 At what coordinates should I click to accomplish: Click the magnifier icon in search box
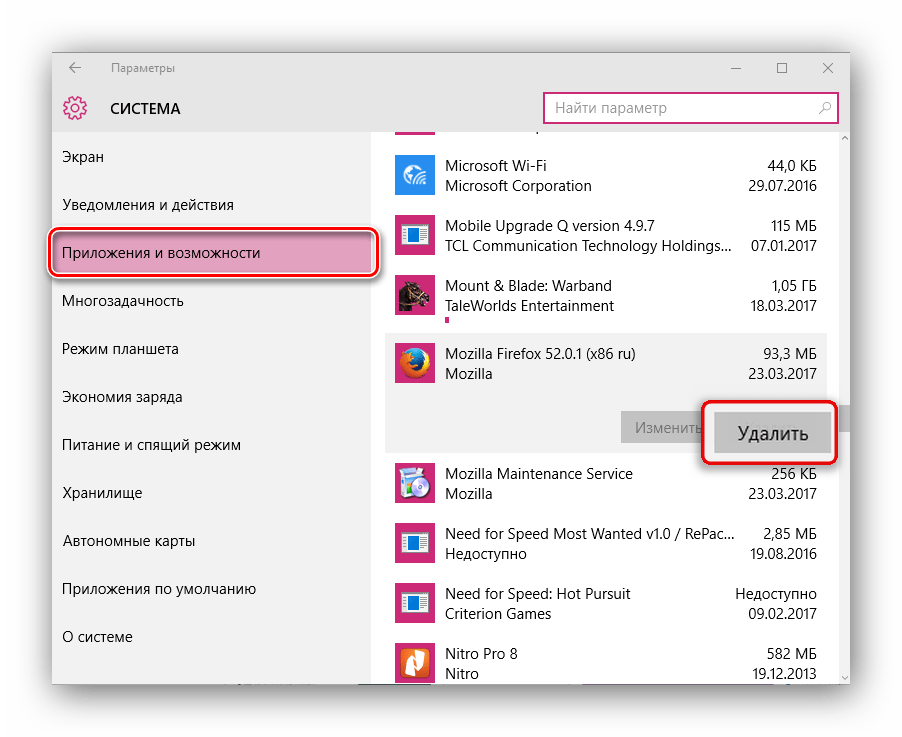pyautogui.click(x=824, y=108)
